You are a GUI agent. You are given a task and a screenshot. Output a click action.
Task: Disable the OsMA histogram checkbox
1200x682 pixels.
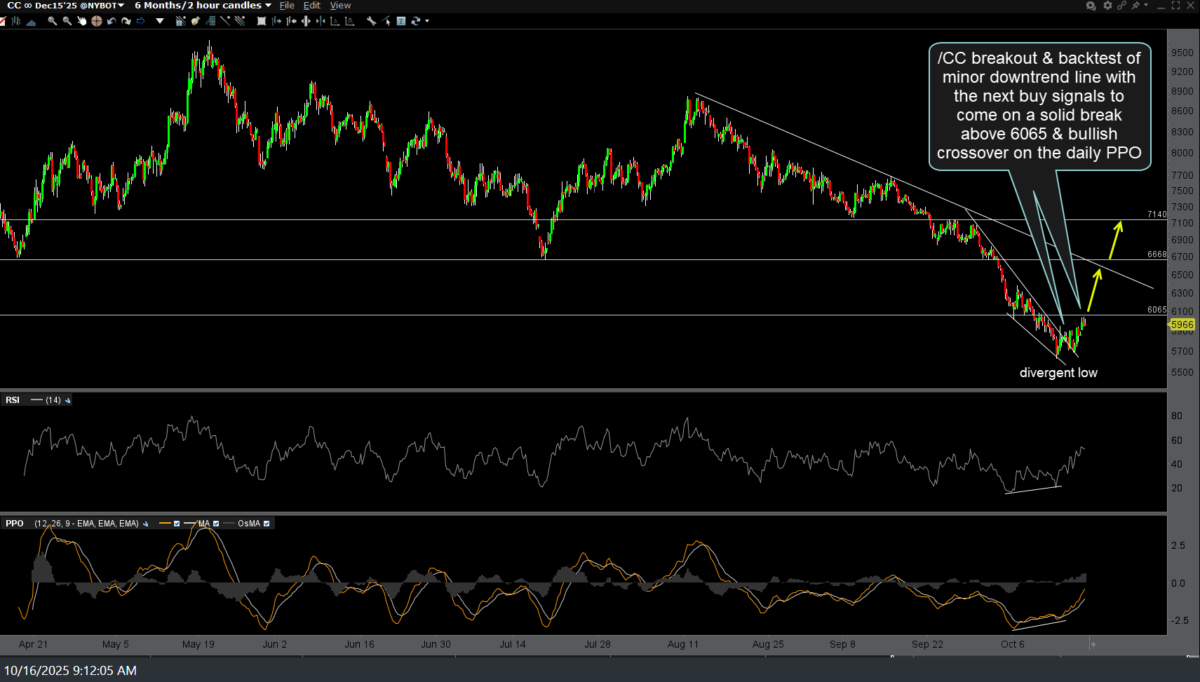pyautogui.click(x=266, y=523)
